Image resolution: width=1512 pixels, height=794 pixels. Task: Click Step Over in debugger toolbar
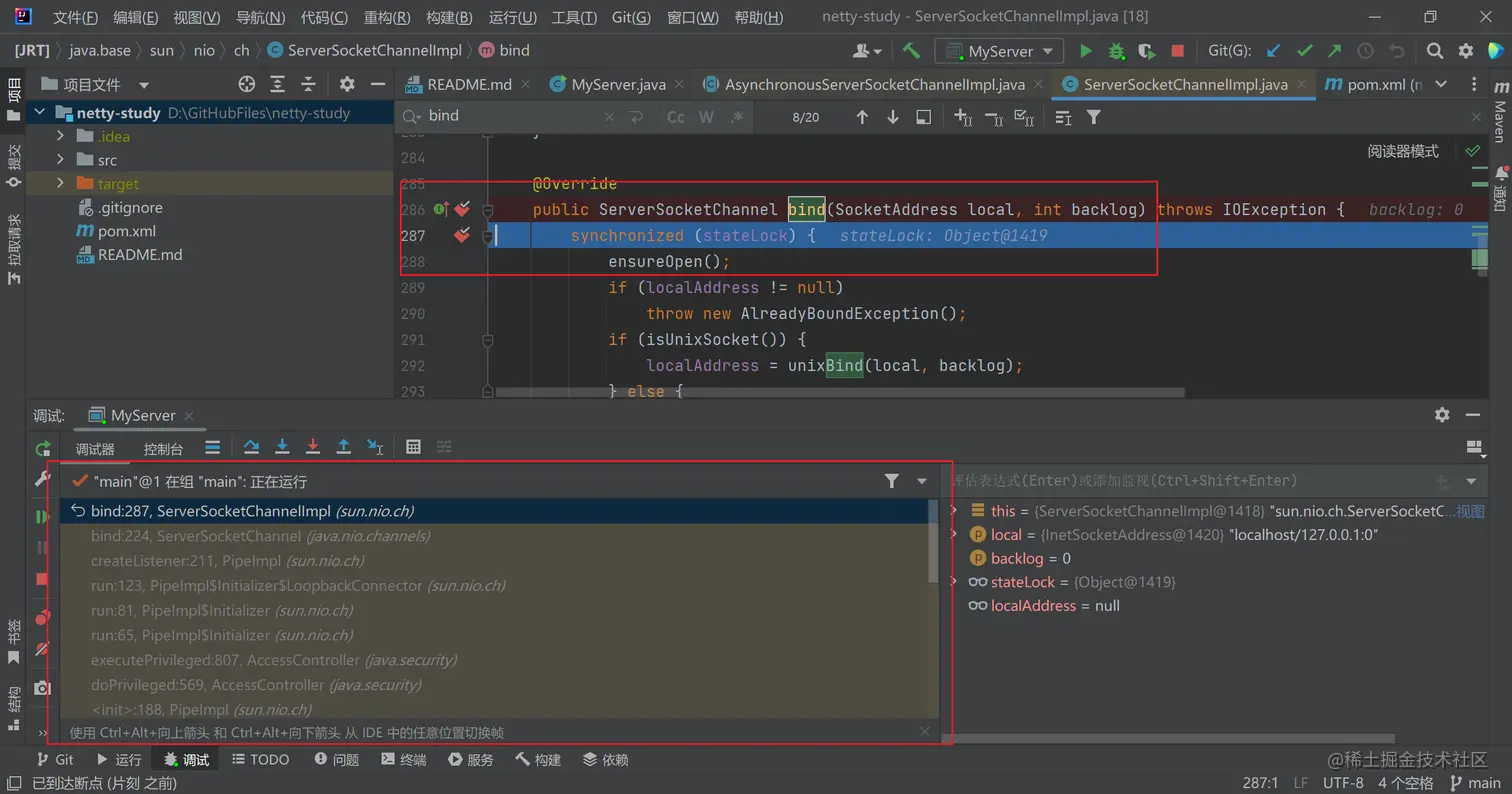coord(251,447)
